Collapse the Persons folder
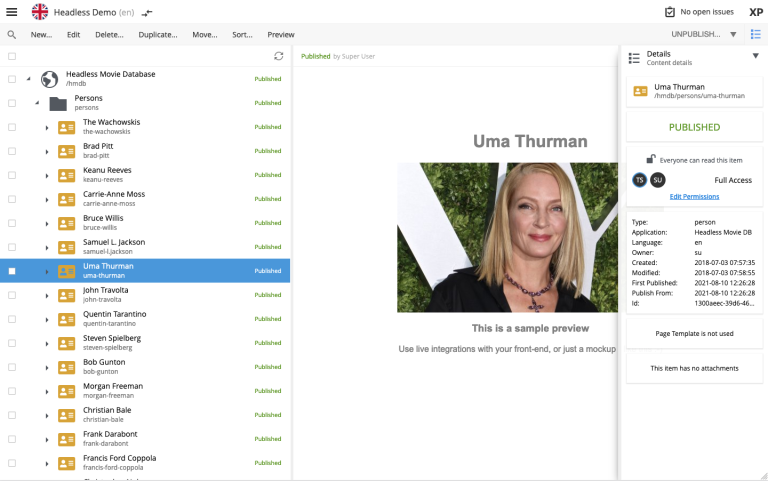Screen dimensions: 768x481 click(37, 103)
